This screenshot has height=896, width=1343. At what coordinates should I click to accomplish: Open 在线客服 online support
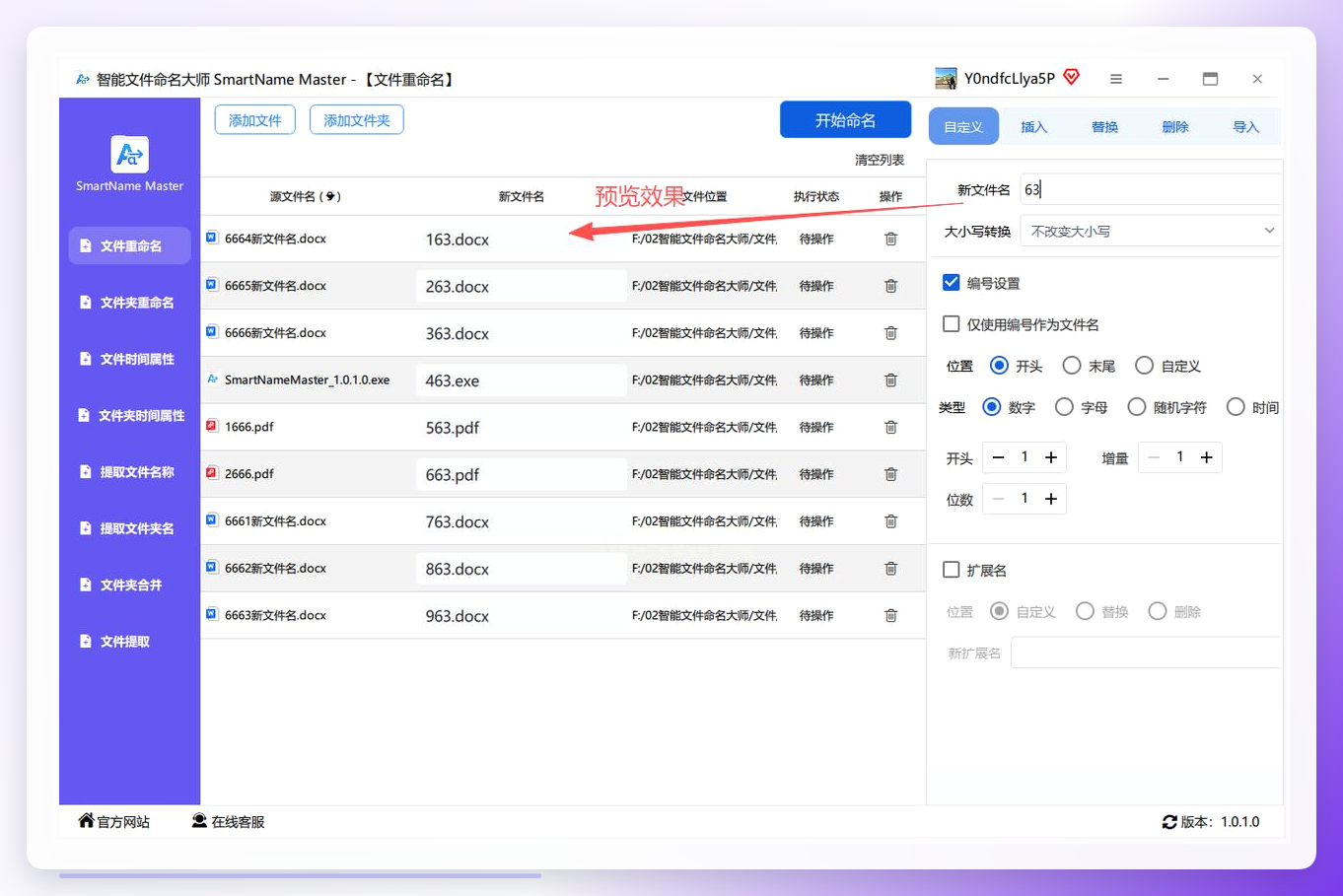click(x=228, y=822)
